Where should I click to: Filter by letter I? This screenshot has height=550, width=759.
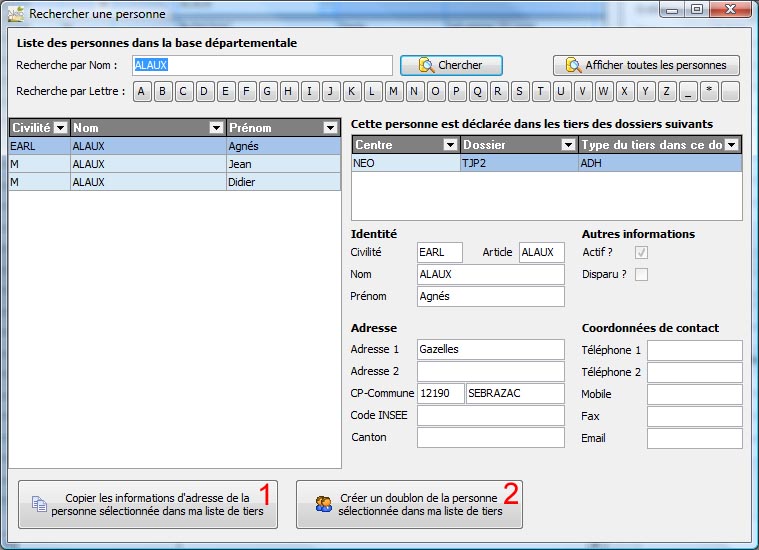point(310,91)
